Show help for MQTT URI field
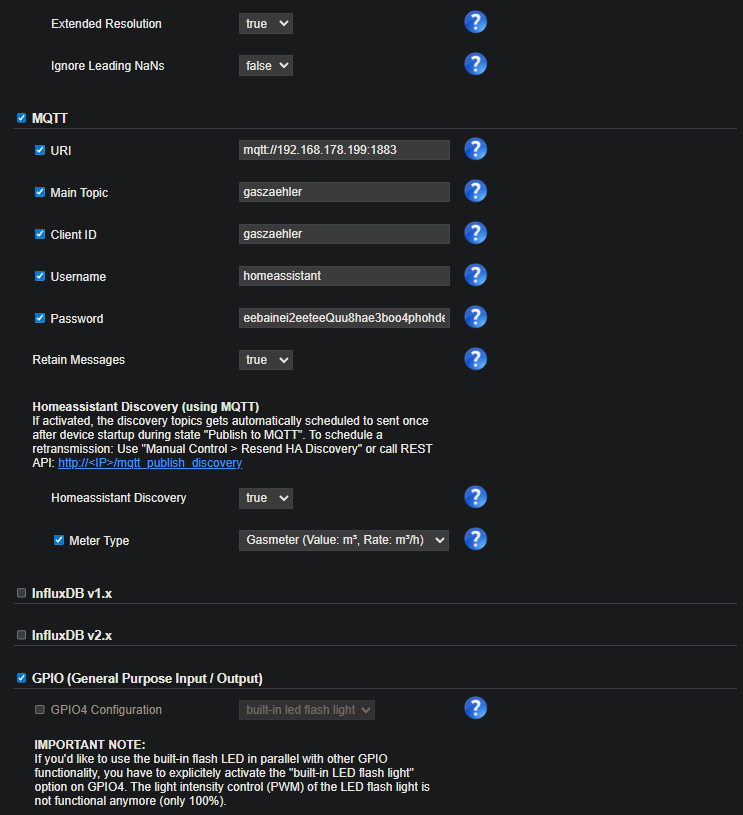743x815 pixels. [476, 149]
